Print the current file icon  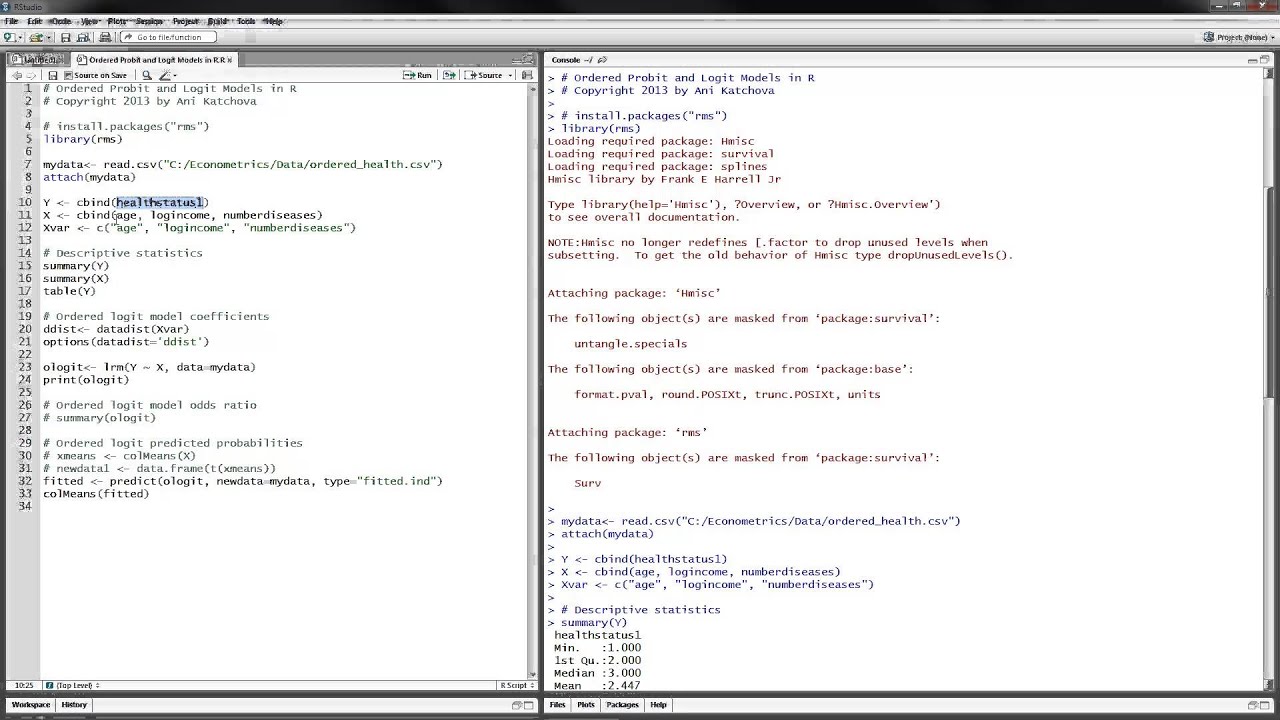pyautogui.click(x=105, y=37)
